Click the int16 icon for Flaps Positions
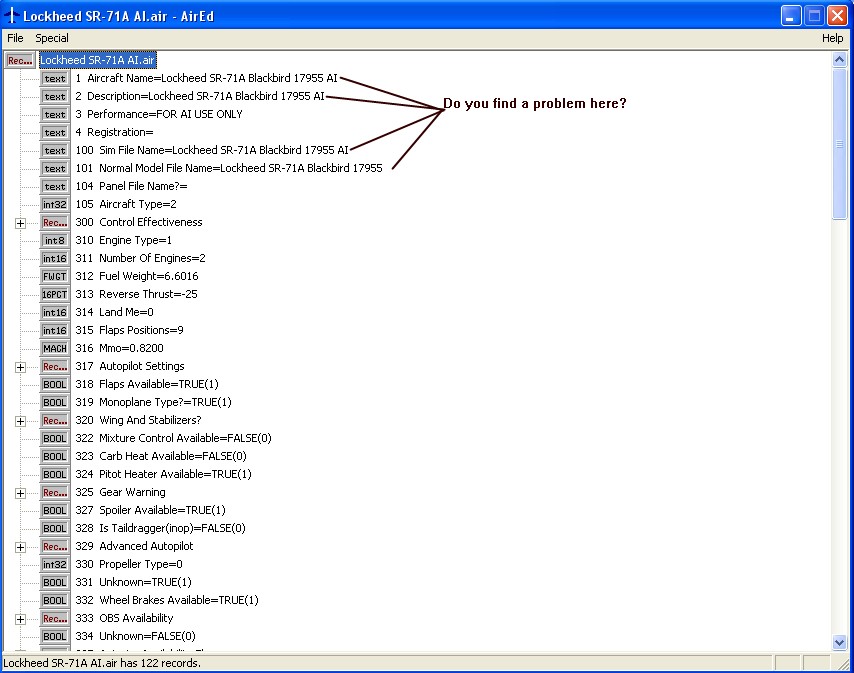 point(55,330)
